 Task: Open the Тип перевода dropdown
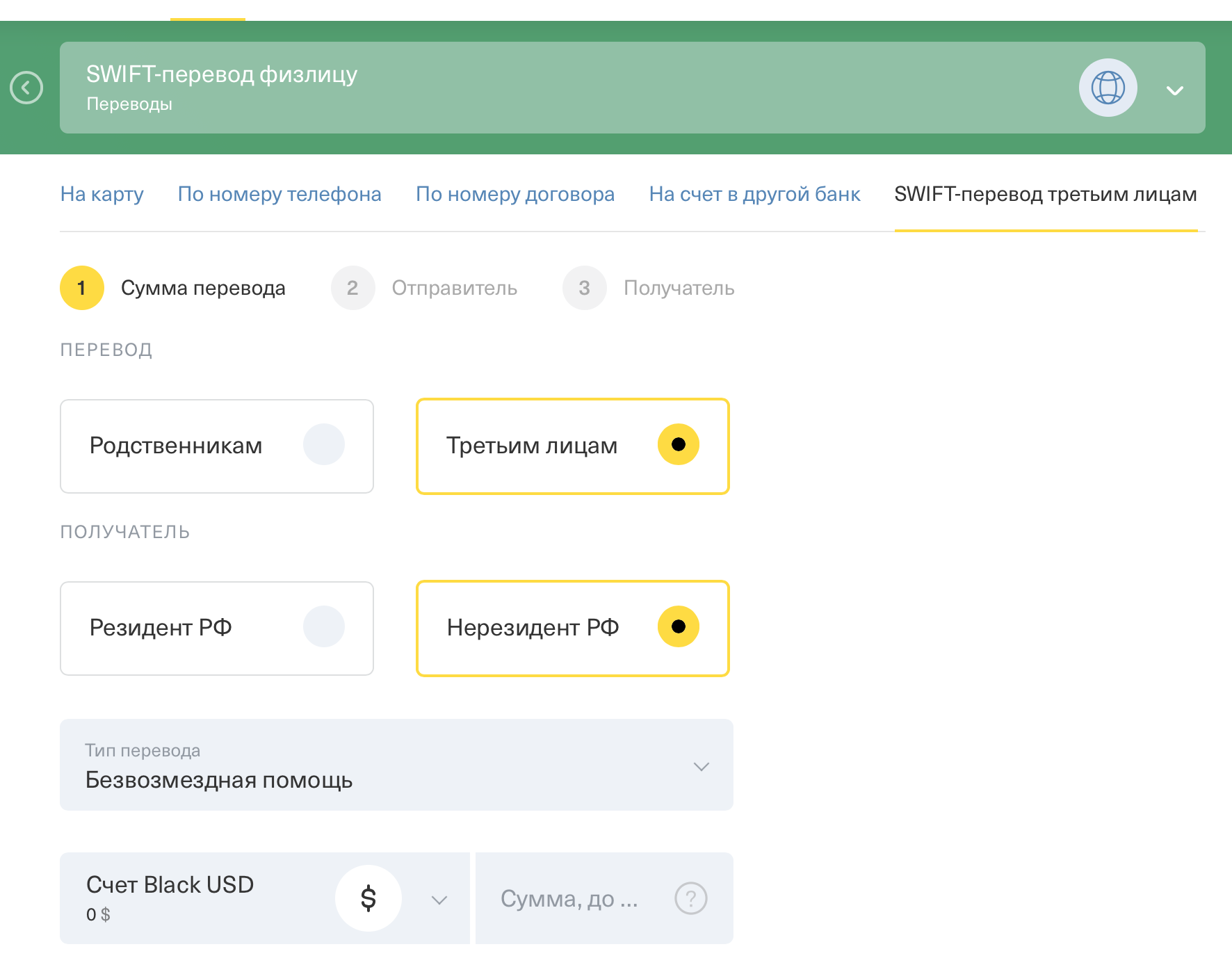tap(396, 765)
